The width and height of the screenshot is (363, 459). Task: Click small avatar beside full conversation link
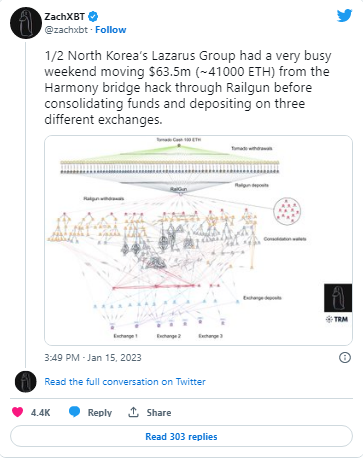26,382
